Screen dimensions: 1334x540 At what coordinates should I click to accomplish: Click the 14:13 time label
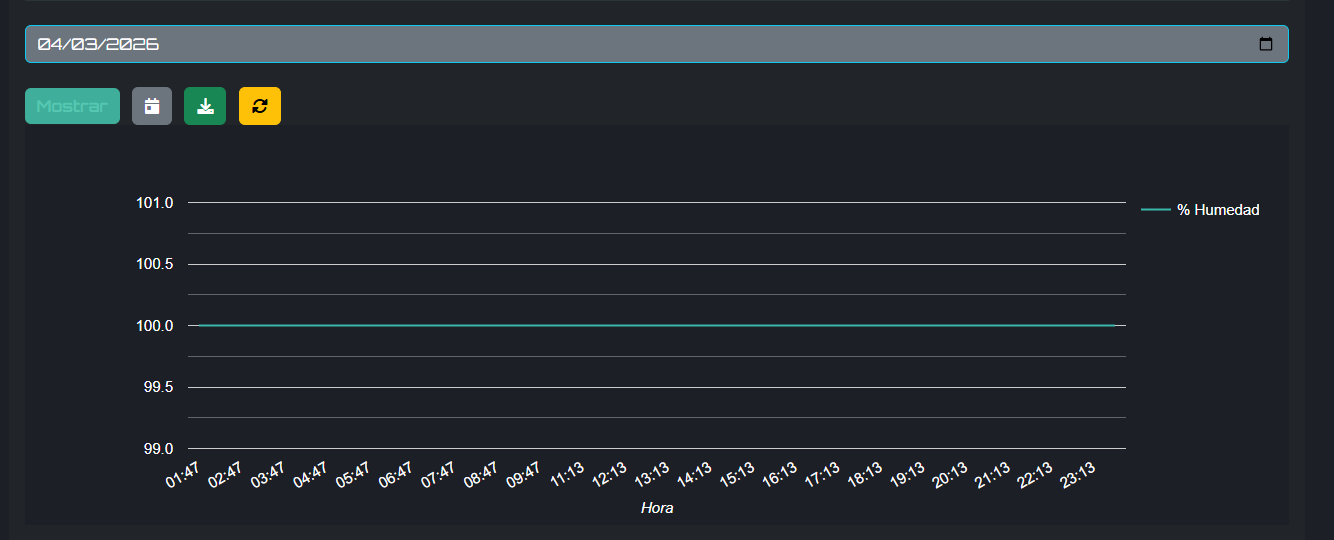695,474
